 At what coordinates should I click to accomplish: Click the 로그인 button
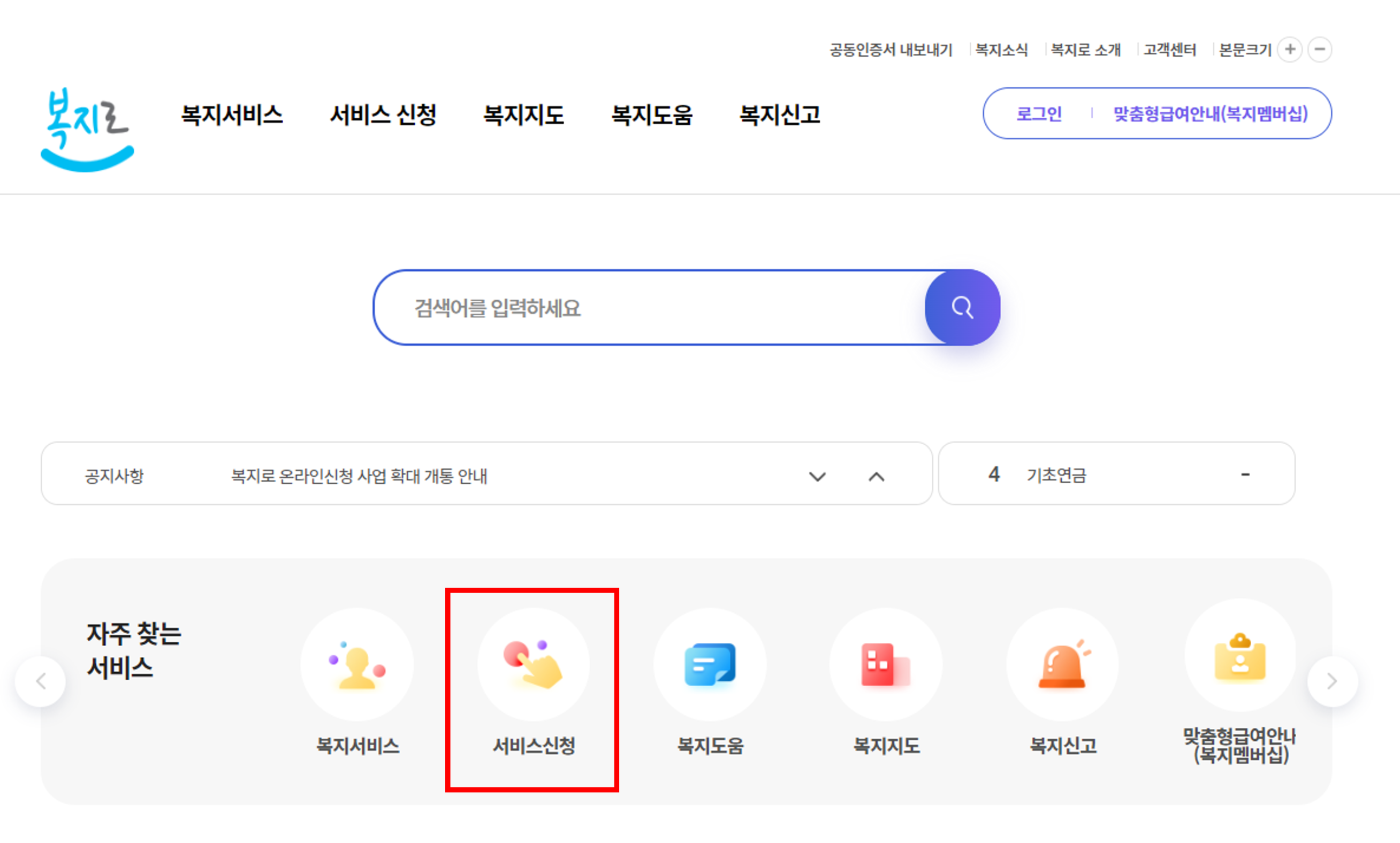pos(1039,113)
